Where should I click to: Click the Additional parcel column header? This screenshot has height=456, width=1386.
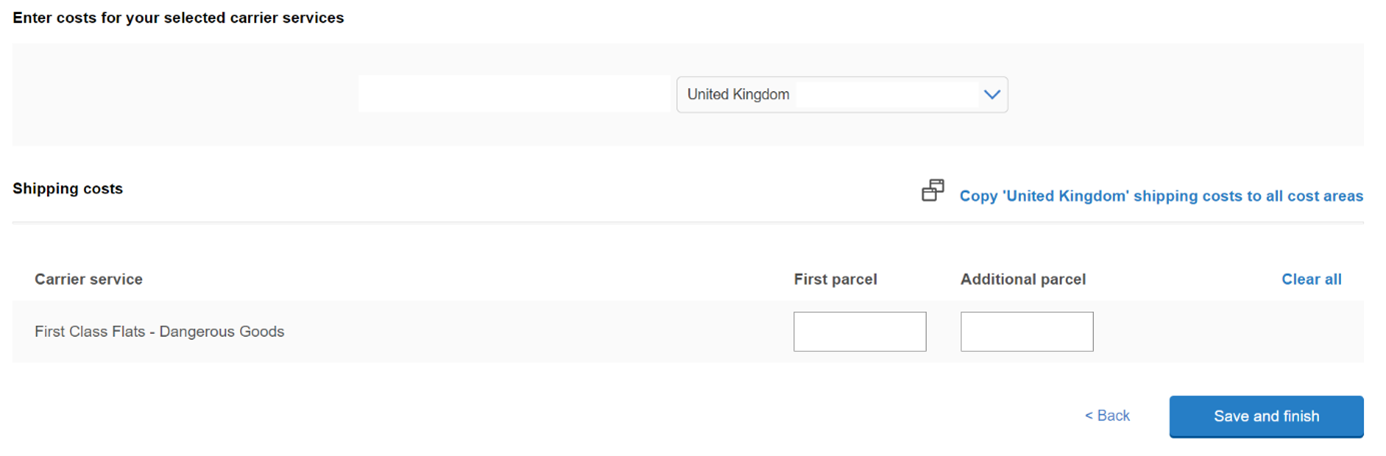(1022, 279)
